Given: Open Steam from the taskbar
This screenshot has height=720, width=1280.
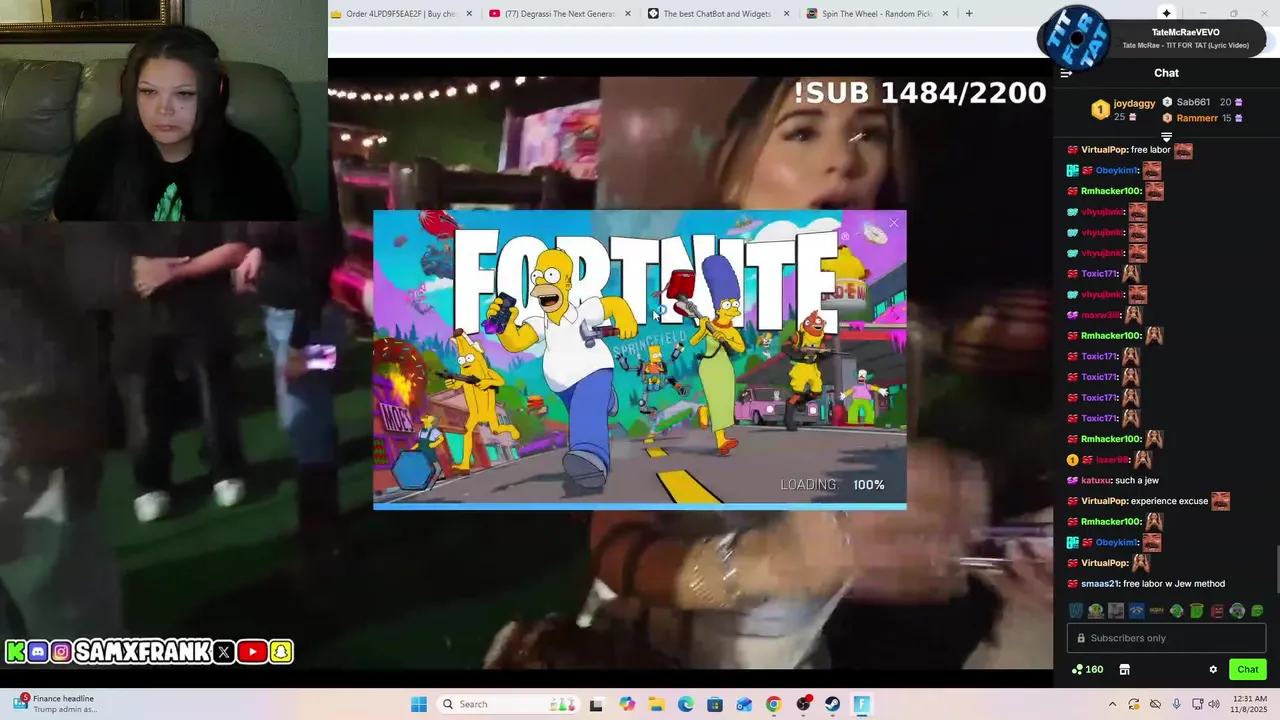Looking at the screenshot, I should coord(832,704).
